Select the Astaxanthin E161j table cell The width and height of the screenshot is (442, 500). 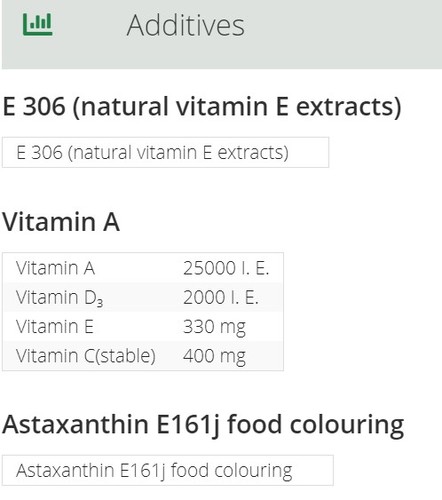coord(168,470)
